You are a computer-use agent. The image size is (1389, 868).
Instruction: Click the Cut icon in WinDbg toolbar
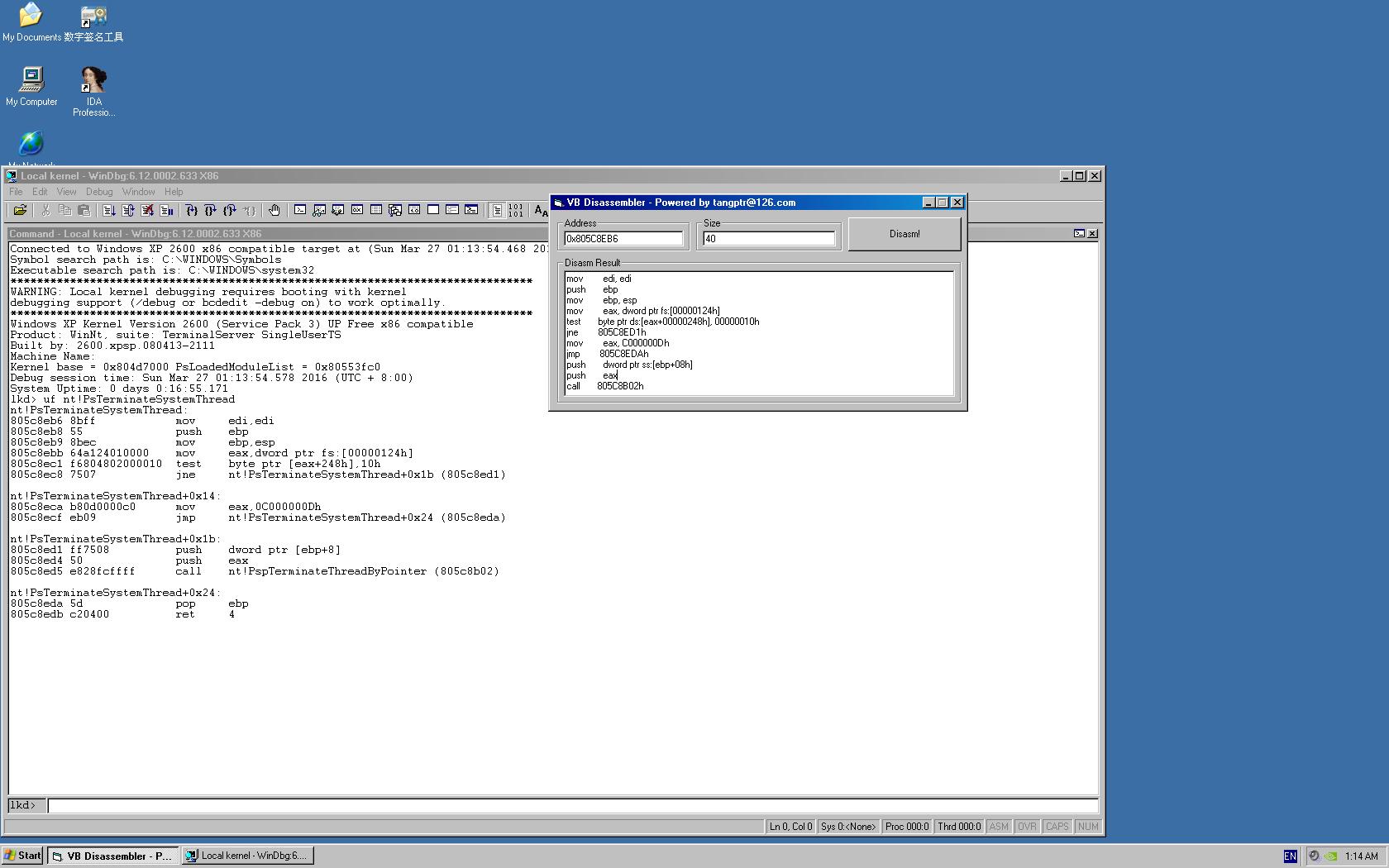click(45, 211)
